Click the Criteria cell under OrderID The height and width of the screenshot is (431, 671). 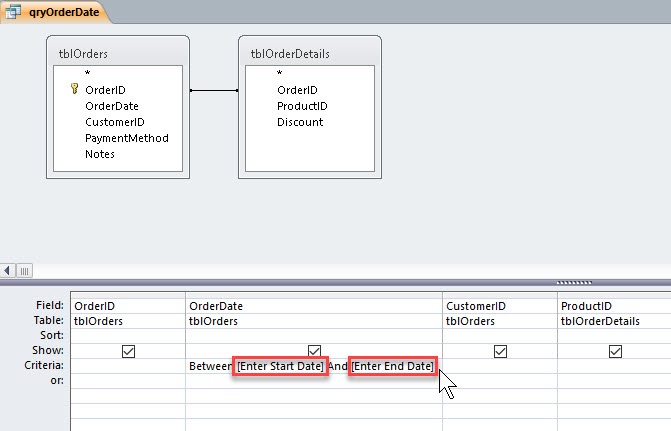128,366
